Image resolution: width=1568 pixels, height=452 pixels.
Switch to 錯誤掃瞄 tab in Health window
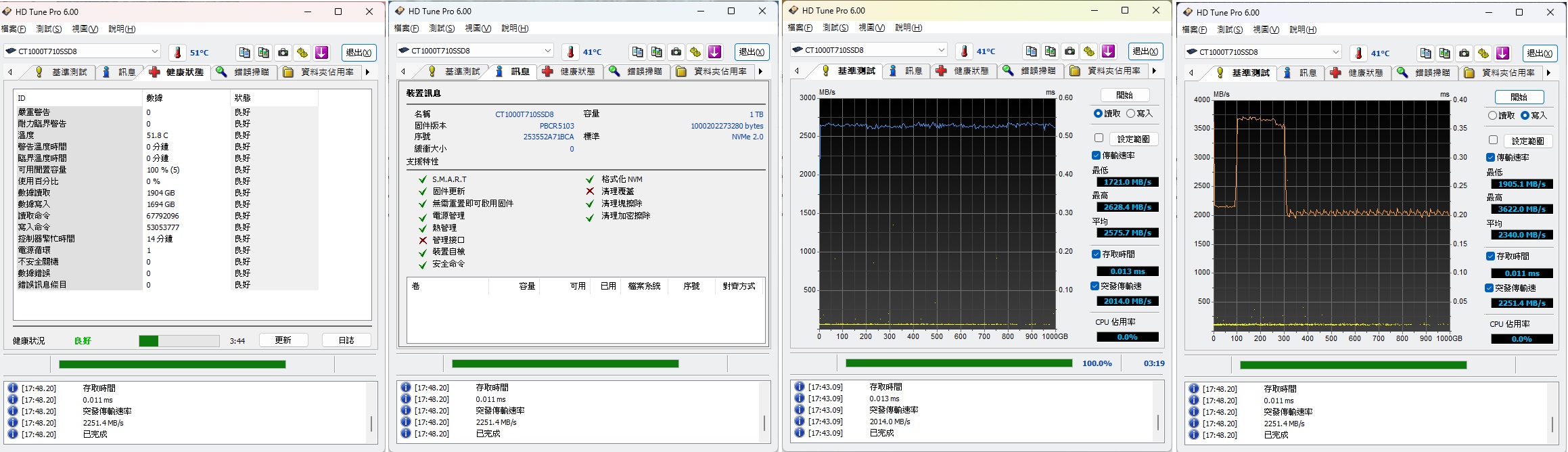tap(244, 72)
